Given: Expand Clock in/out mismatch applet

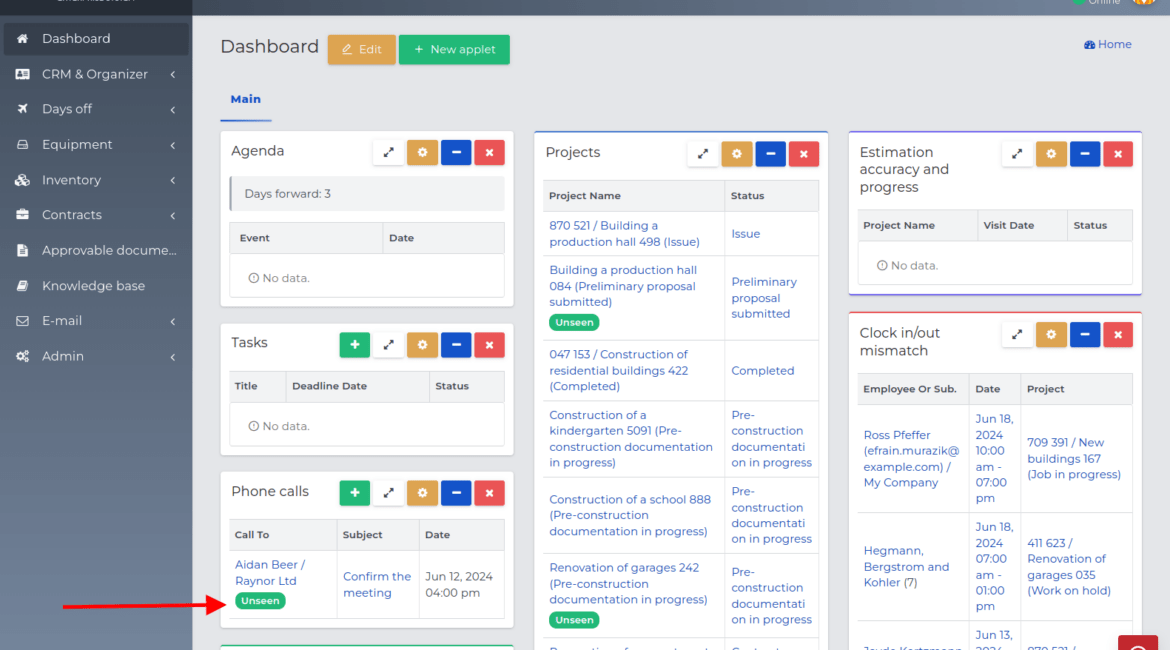Looking at the screenshot, I should coord(1017,335).
